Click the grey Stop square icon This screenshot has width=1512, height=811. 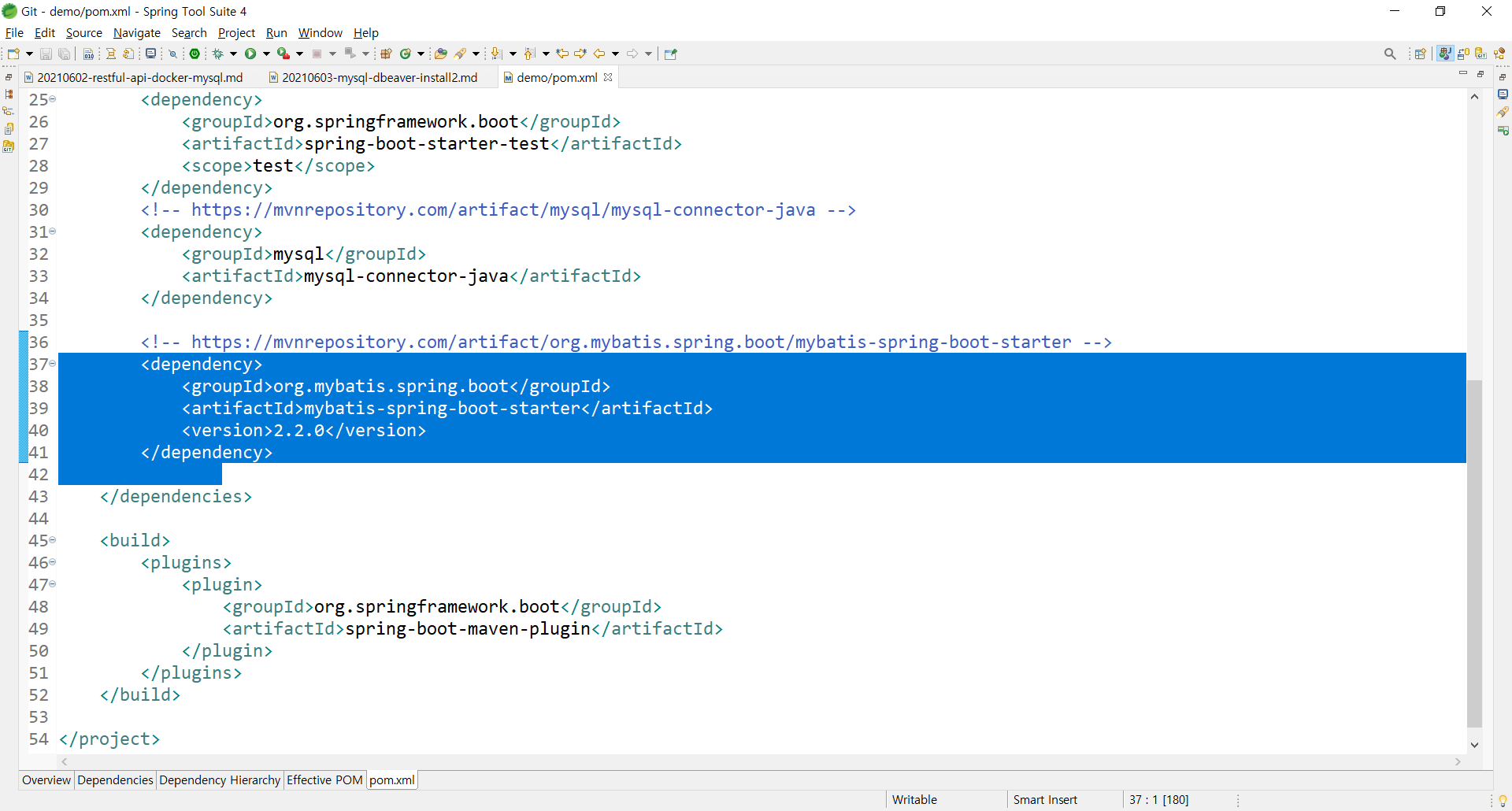317,54
